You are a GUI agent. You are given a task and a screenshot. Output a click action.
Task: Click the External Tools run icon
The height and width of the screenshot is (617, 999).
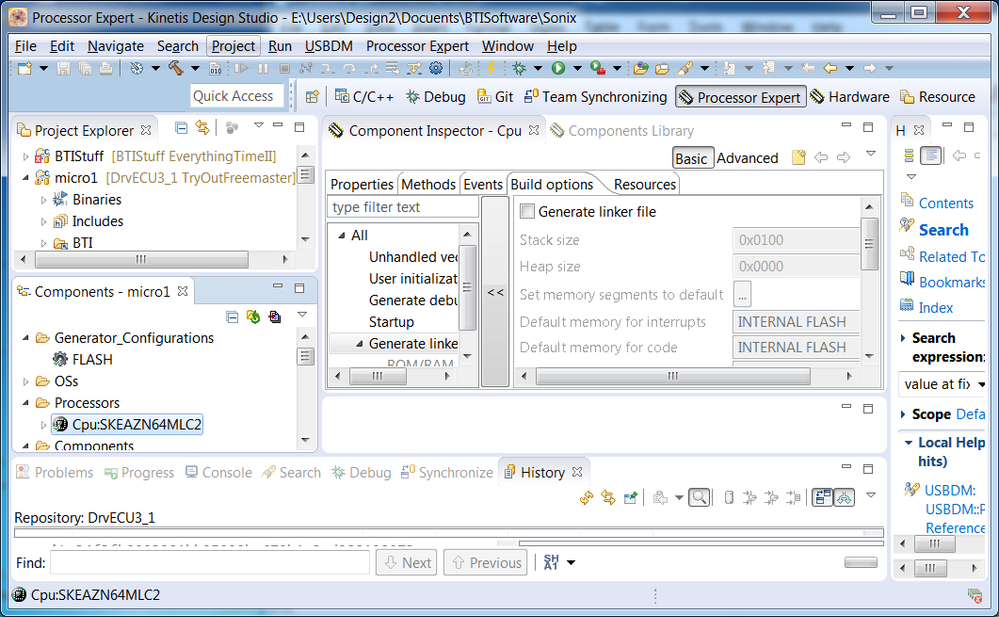point(598,68)
